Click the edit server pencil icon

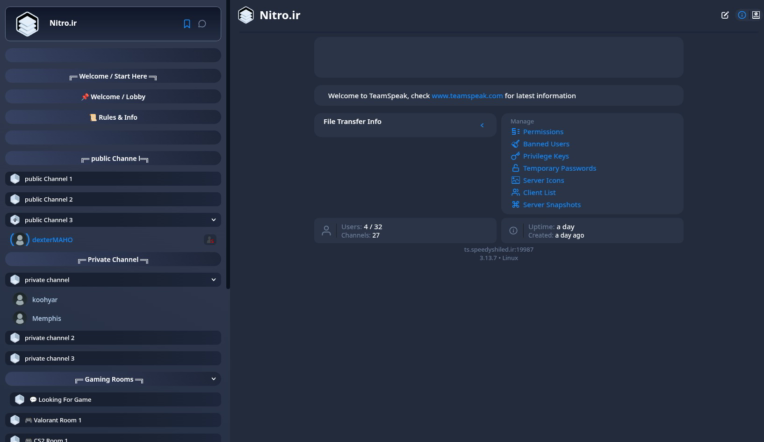tap(725, 15)
